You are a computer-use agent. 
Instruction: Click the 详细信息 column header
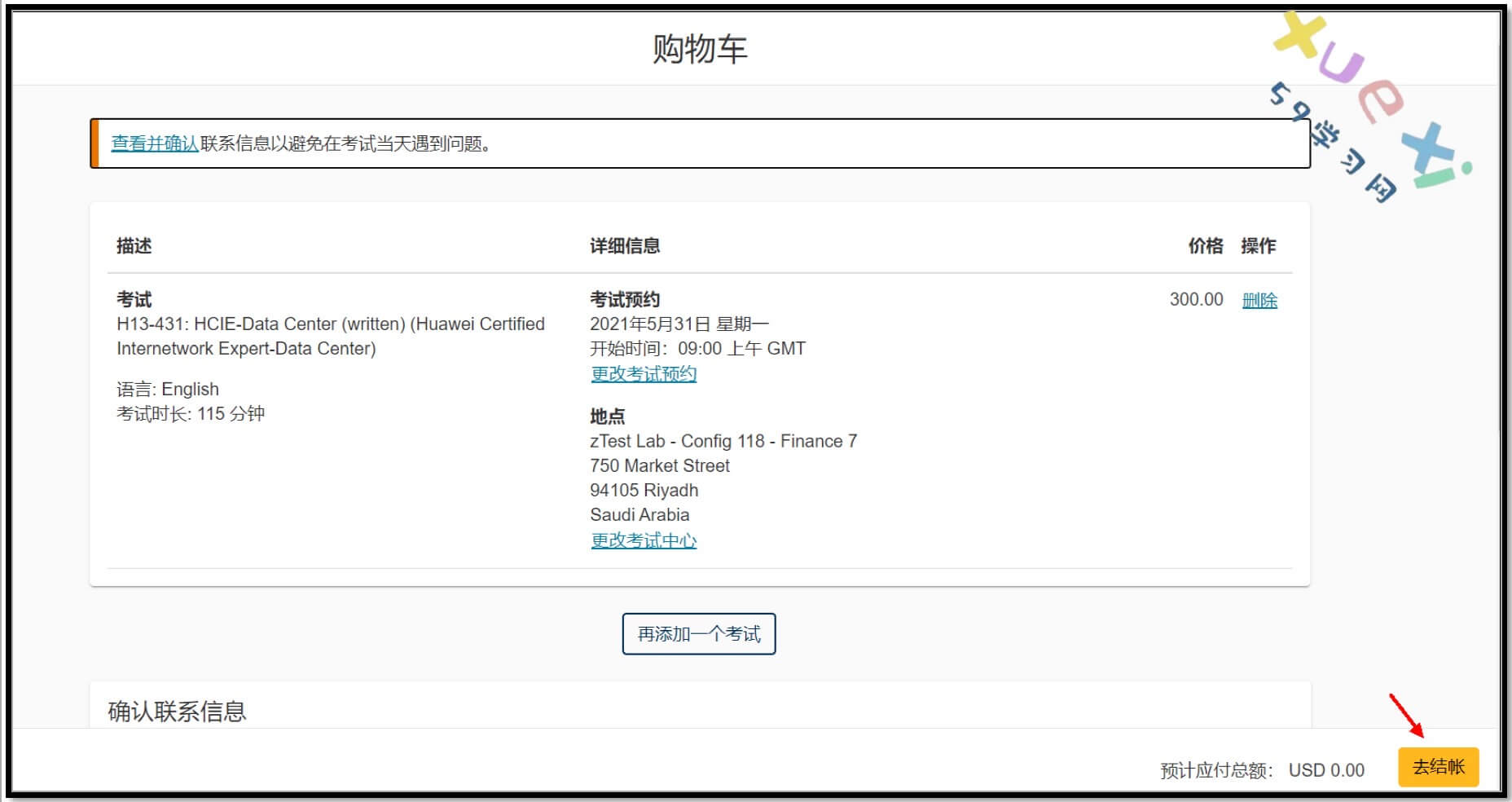624,245
